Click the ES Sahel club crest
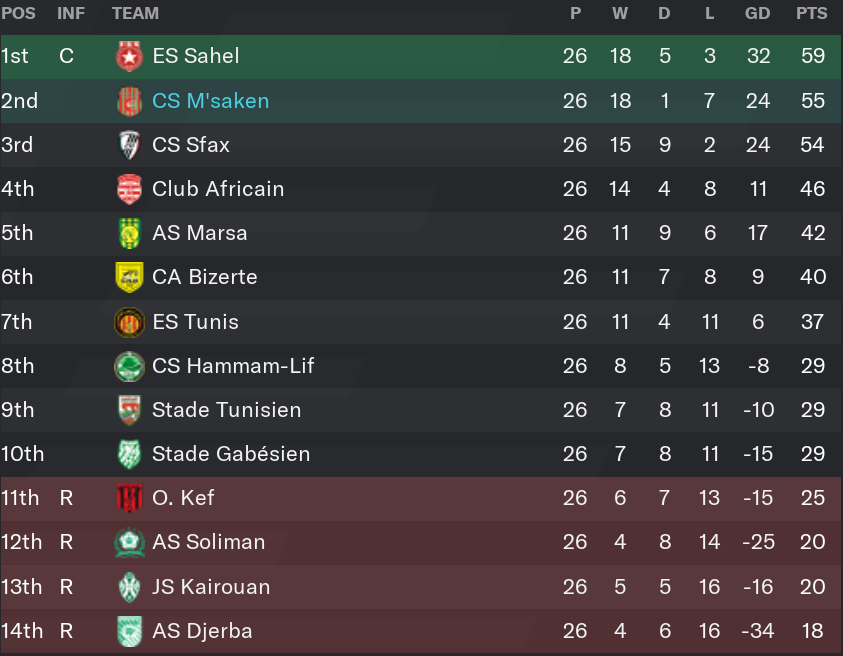Image resolution: width=843 pixels, height=656 pixels. (129, 56)
